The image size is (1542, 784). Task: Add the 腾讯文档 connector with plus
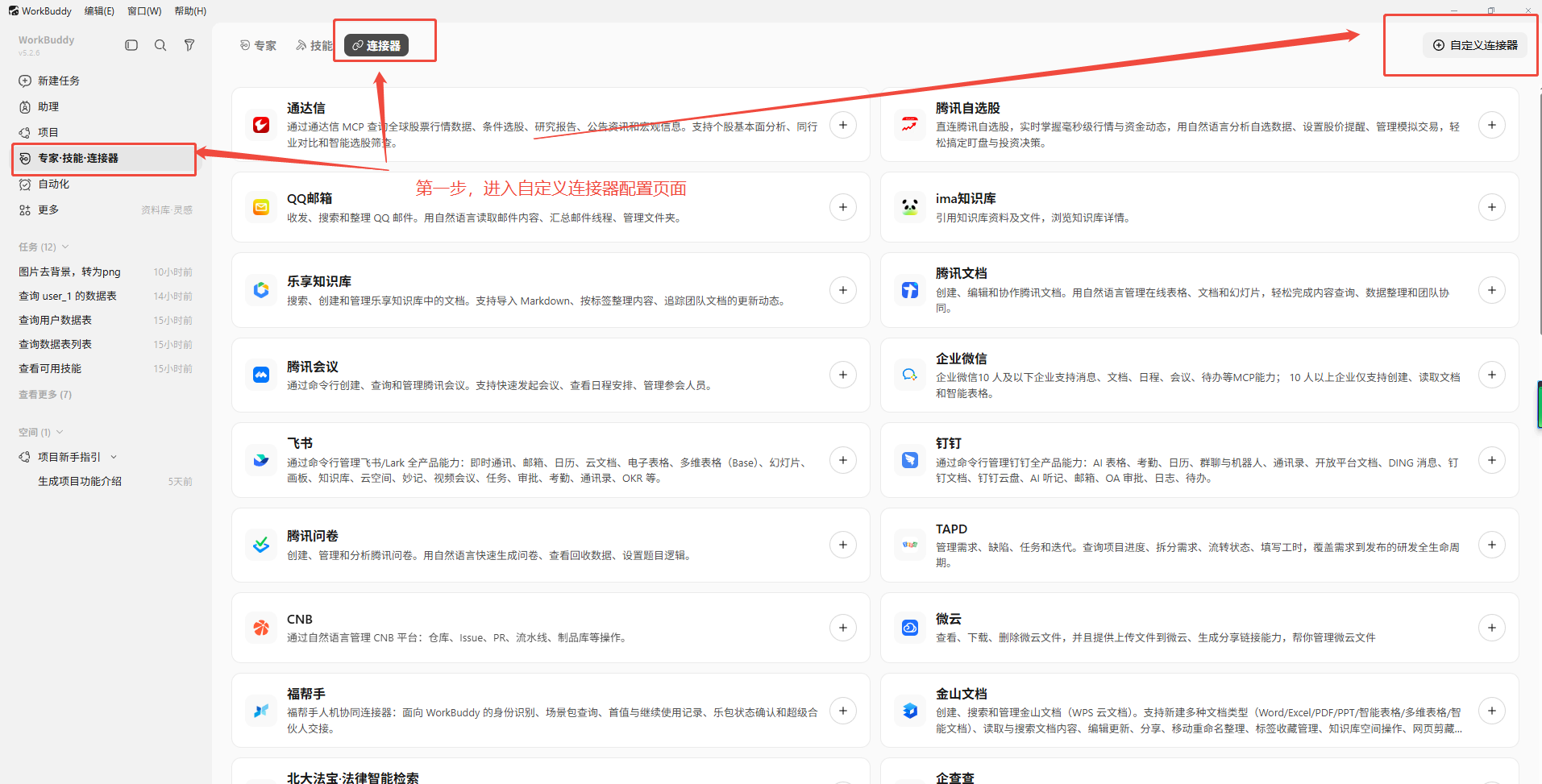(1492, 290)
